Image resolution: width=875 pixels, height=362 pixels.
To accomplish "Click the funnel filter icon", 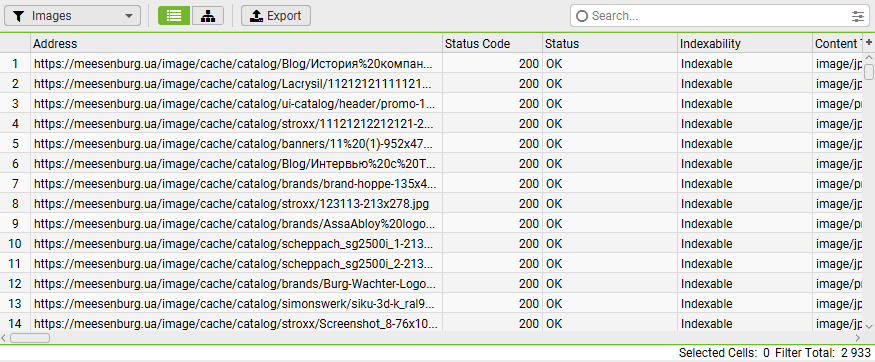I will (x=18, y=16).
